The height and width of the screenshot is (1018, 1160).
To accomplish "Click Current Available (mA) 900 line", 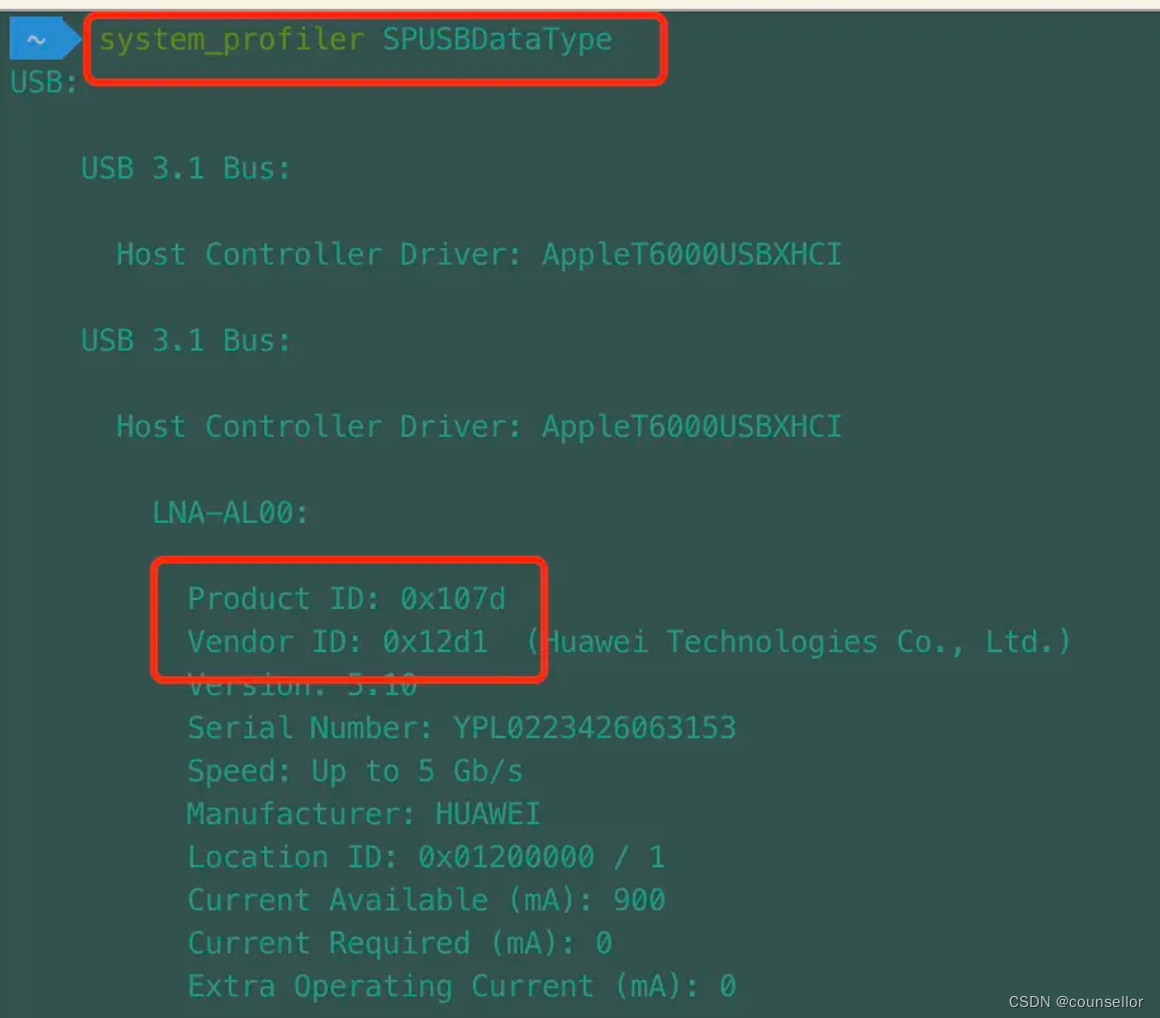I will coord(426,900).
